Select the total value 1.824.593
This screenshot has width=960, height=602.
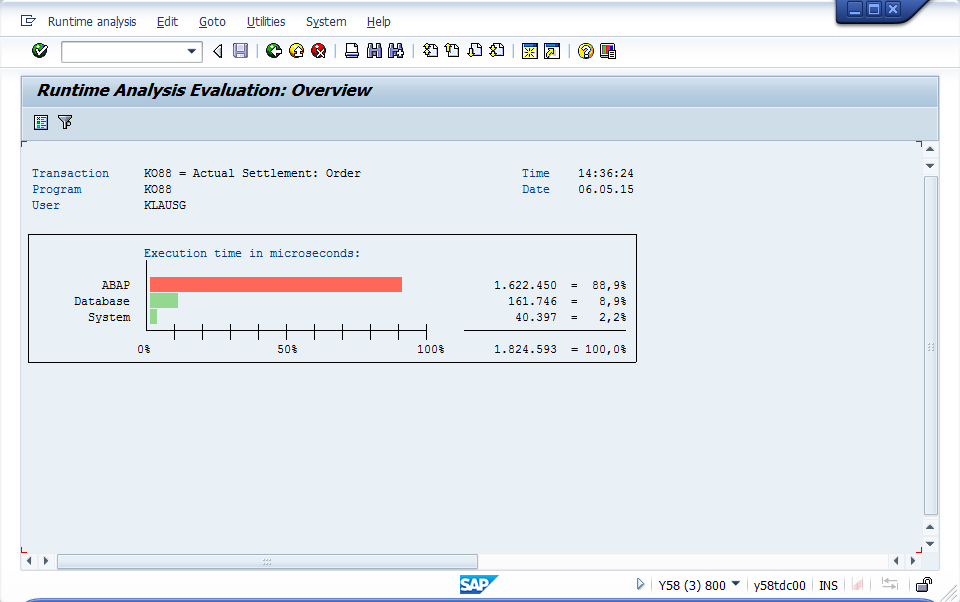coord(525,349)
